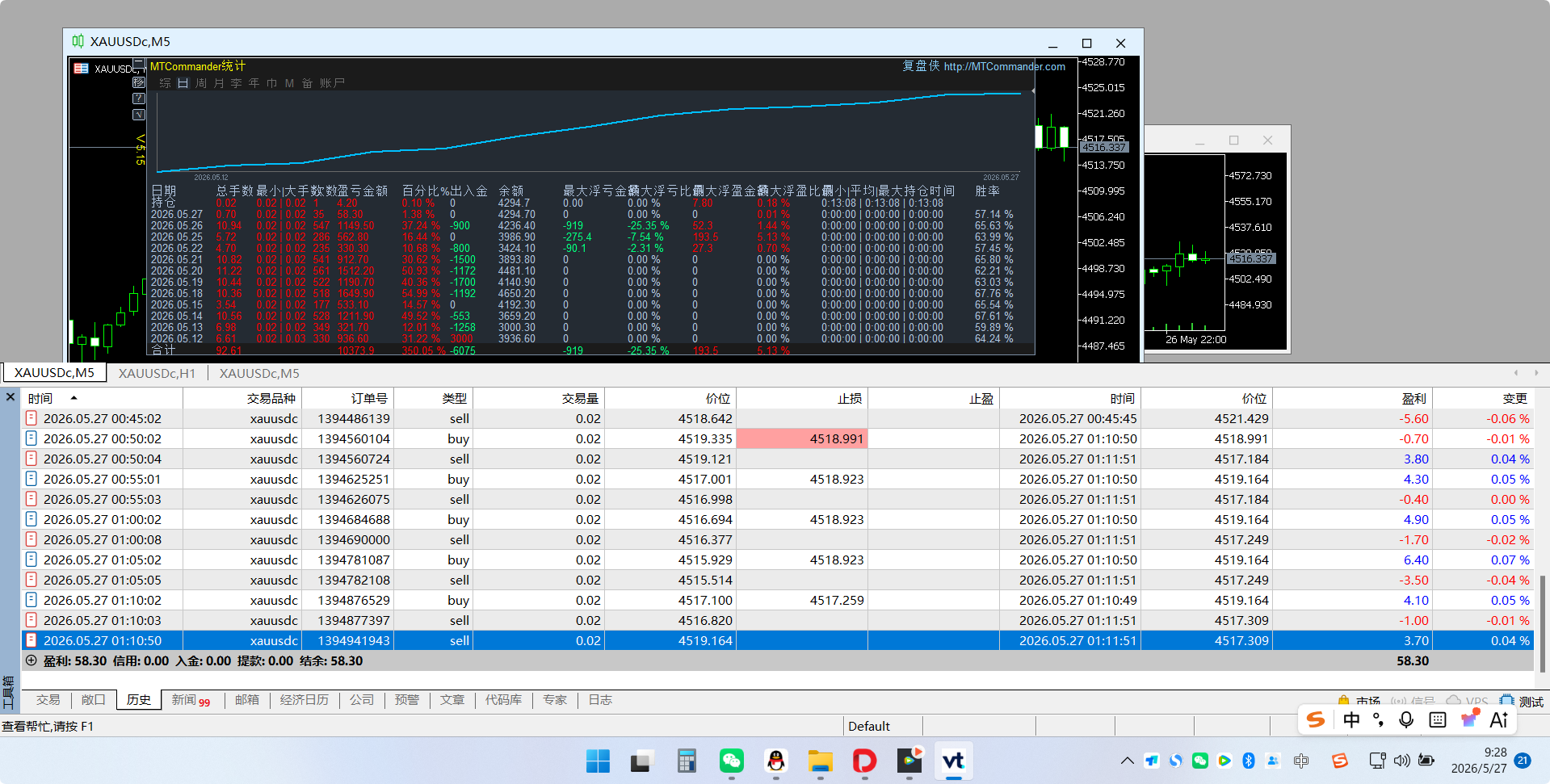This screenshot has width=1550, height=784.
Task: Click the 移 move icon on MTCommander panel
Action: point(139,82)
